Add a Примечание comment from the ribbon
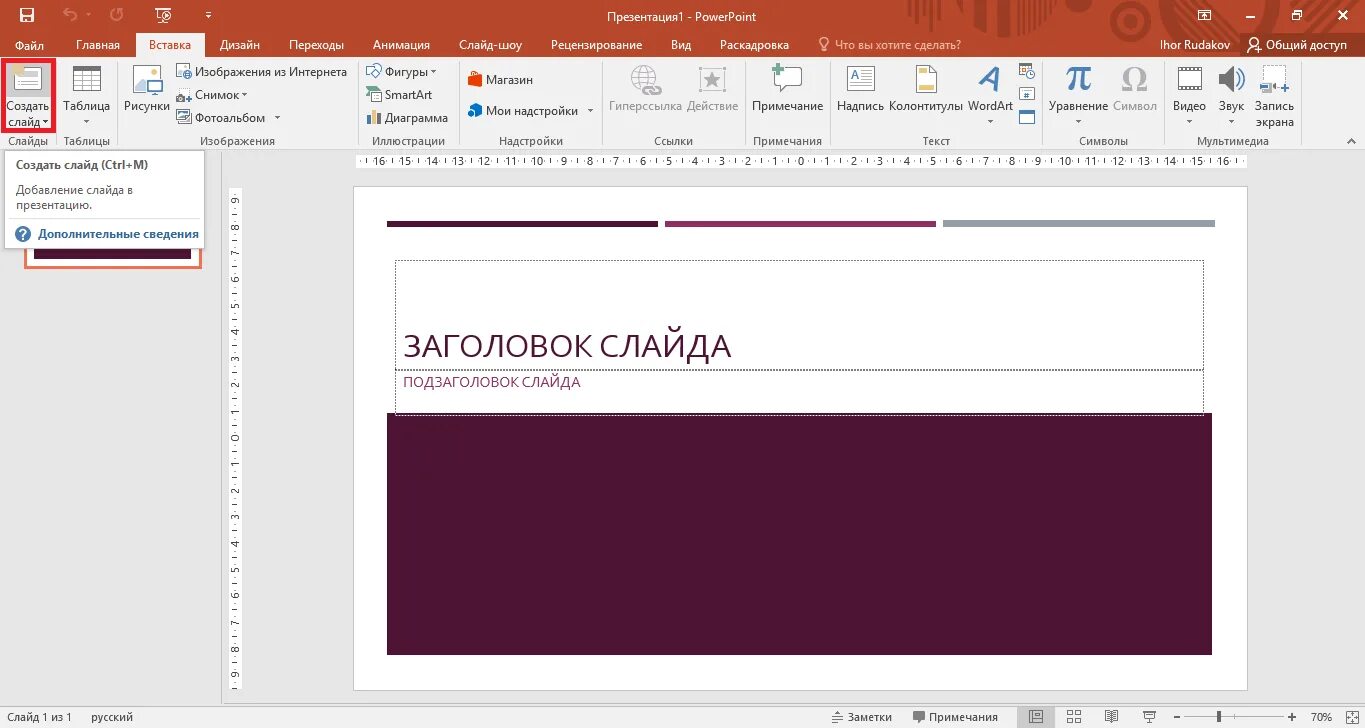The image size is (1365, 728). pos(787,88)
